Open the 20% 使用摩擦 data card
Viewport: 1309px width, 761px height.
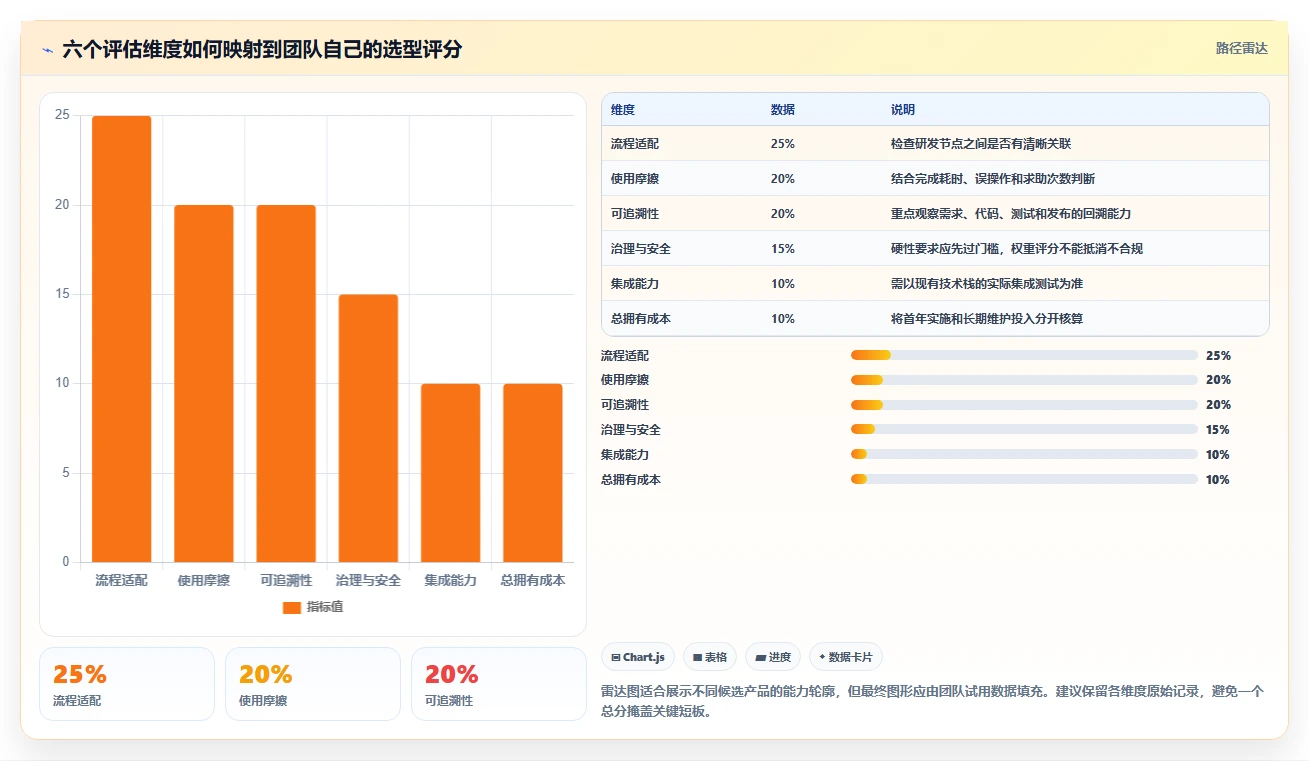(x=313, y=684)
